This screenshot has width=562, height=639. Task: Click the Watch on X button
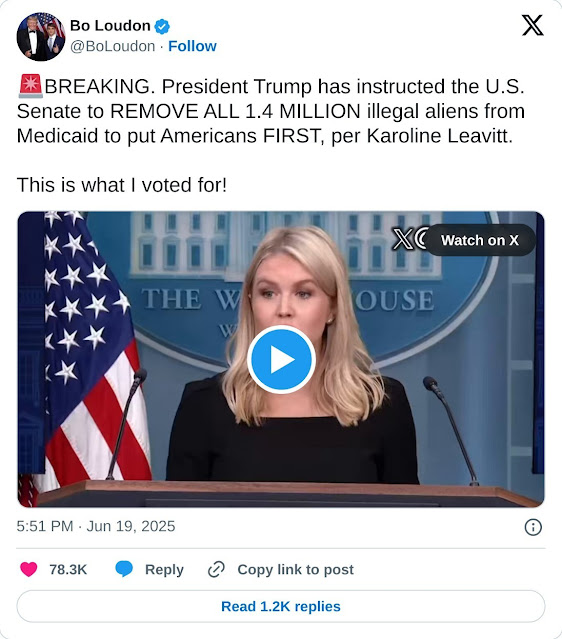[480, 240]
